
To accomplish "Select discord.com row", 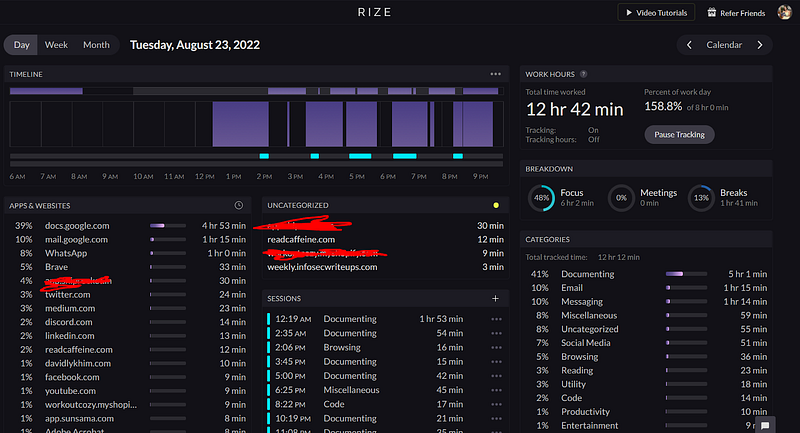I will click(128, 322).
